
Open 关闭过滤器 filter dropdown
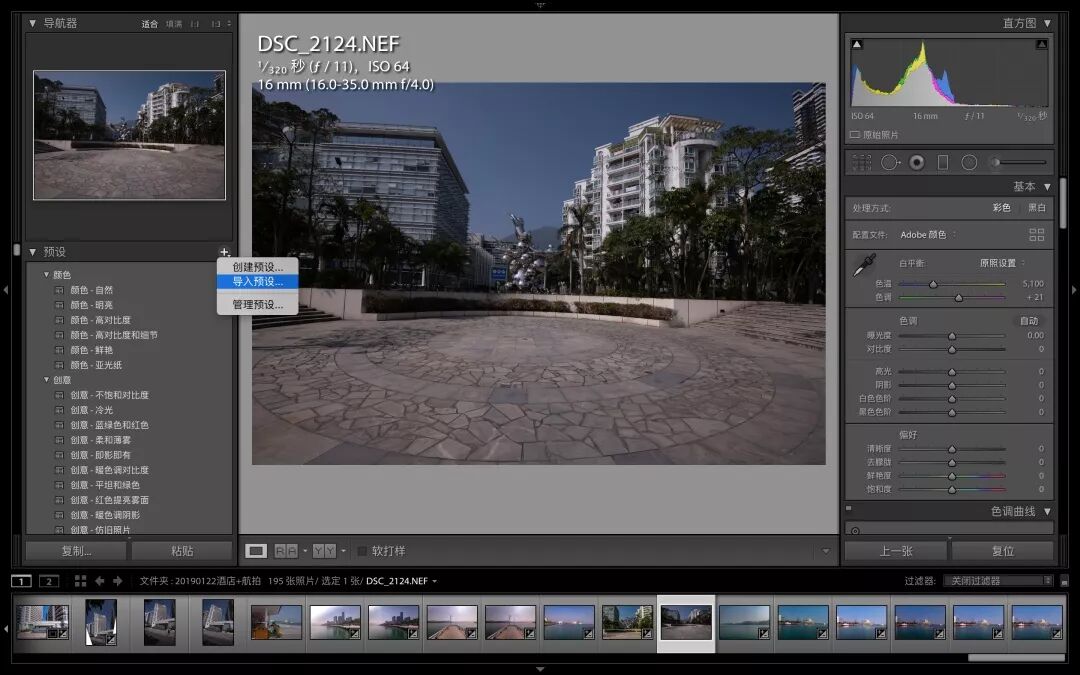coord(997,581)
